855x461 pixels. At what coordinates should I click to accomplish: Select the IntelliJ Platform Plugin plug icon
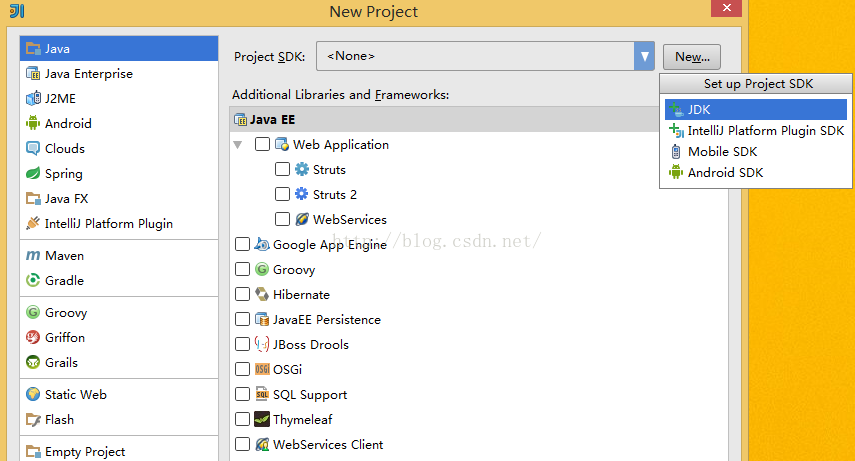(33, 223)
